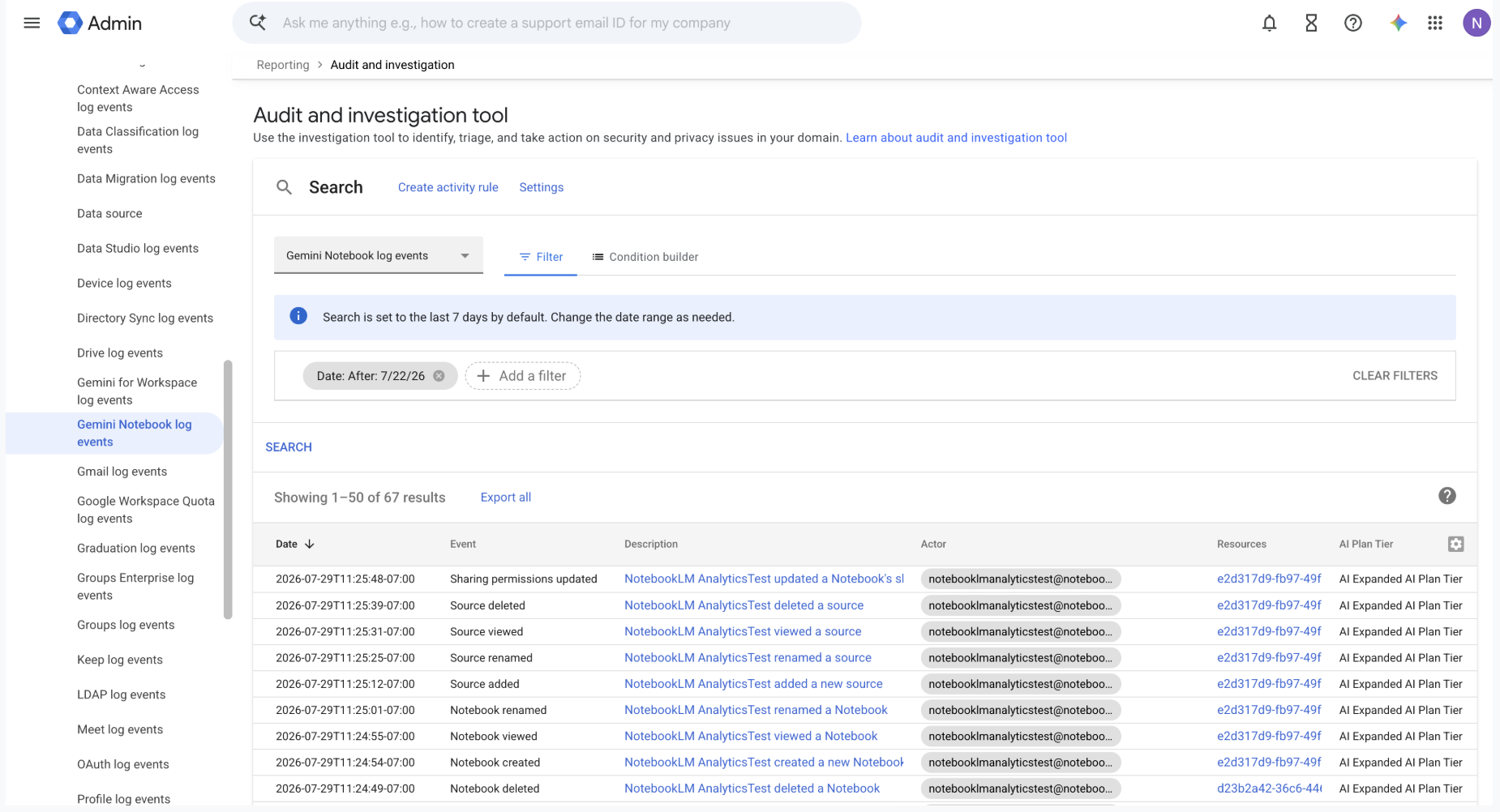
Task: Open the Settings link
Action: [542, 187]
